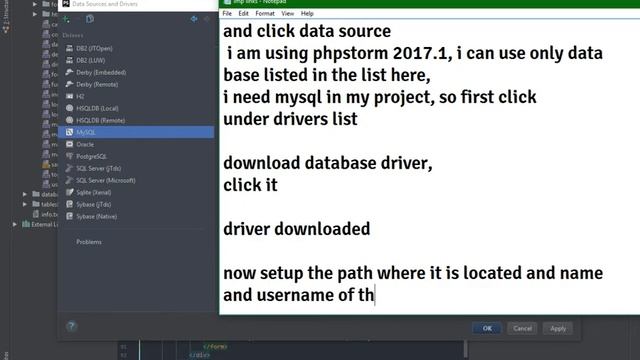Screen dimensions: 640x360
Task: Click the Problems entry in dialog sidebar
Action: click(89, 242)
